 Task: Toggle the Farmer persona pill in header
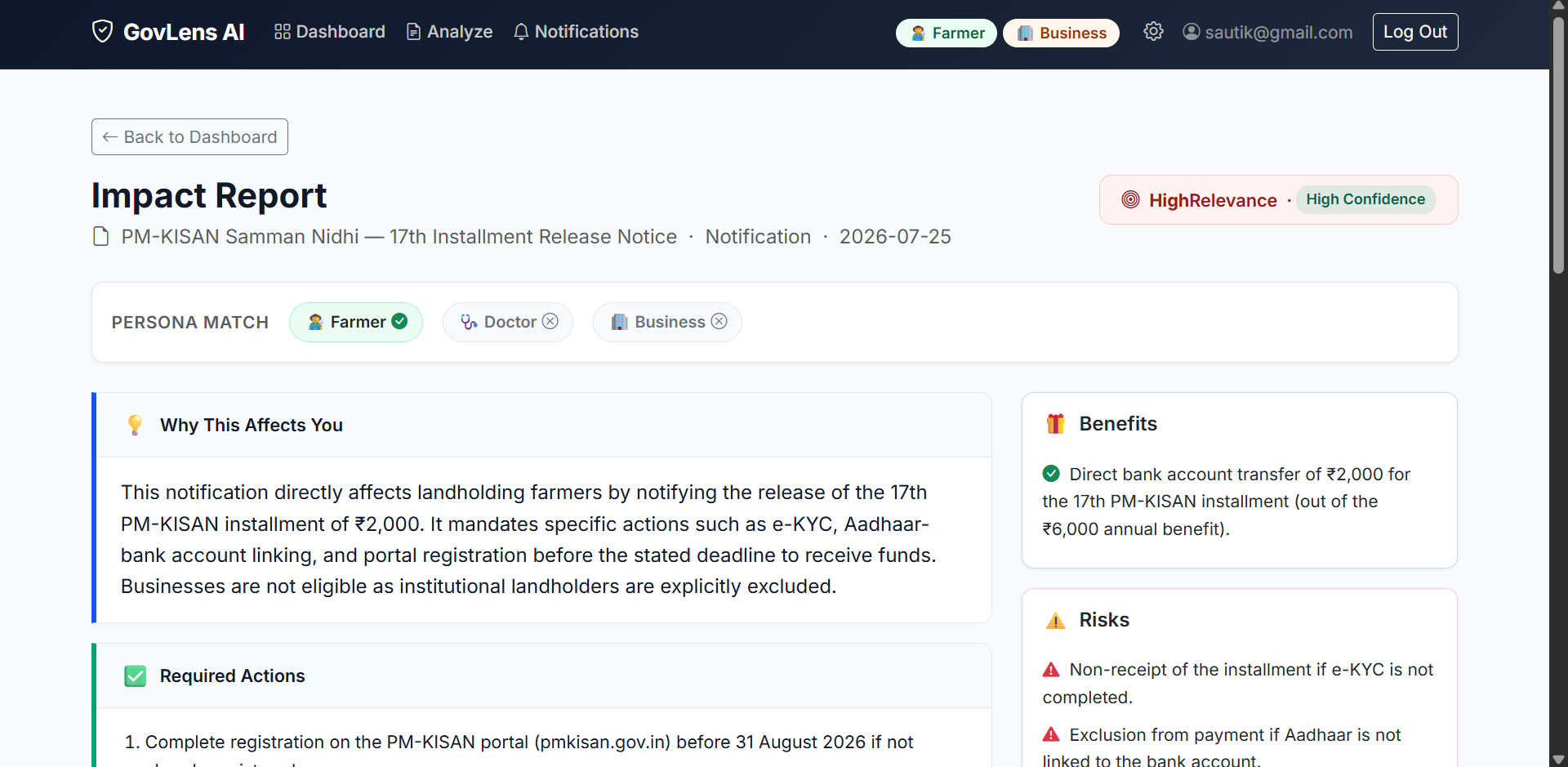(947, 33)
